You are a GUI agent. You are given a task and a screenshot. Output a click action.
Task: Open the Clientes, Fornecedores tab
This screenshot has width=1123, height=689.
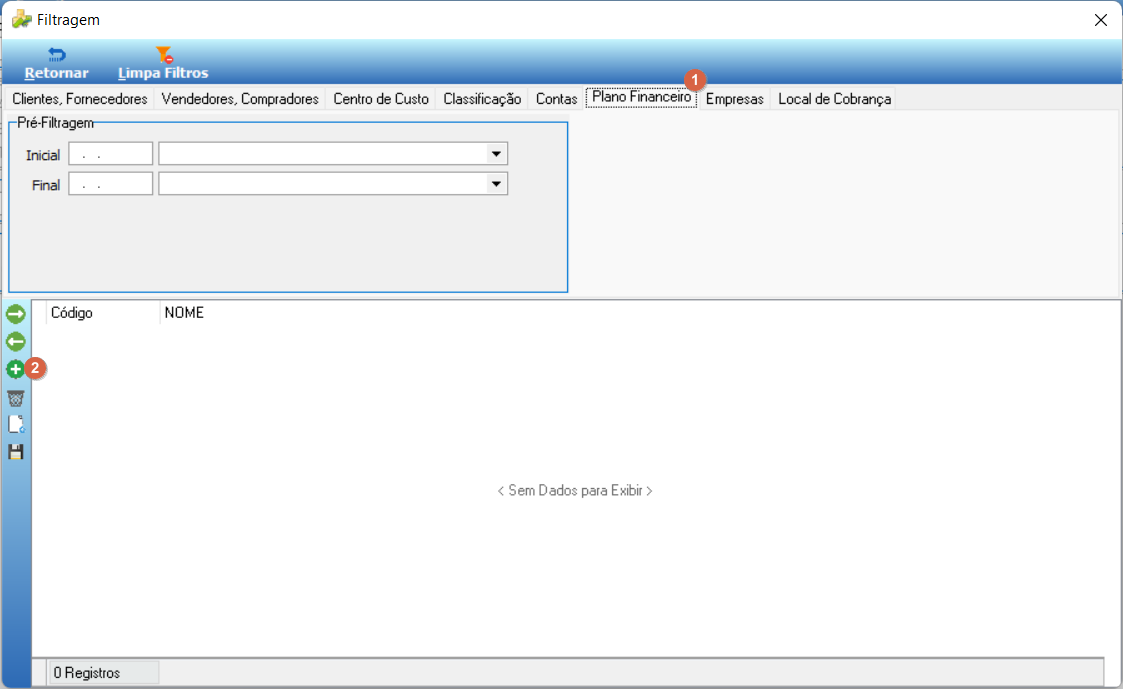coord(79,99)
